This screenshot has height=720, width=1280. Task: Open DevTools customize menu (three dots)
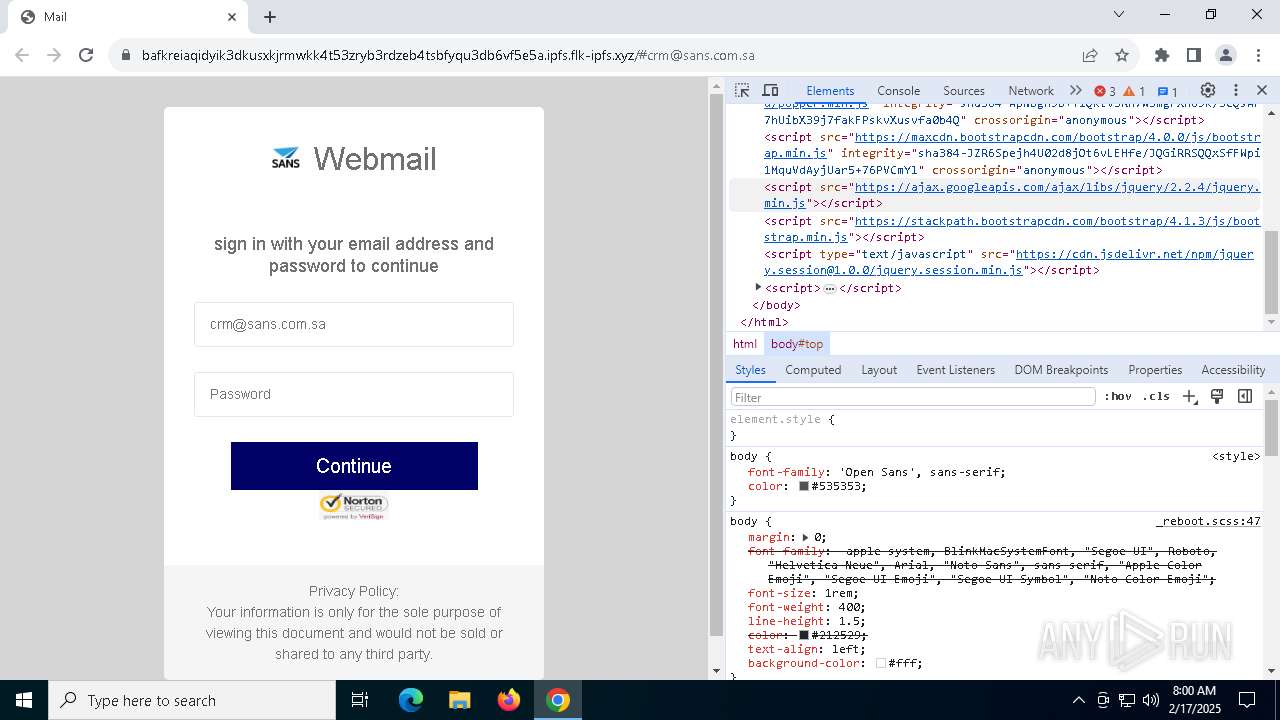click(x=1236, y=90)
